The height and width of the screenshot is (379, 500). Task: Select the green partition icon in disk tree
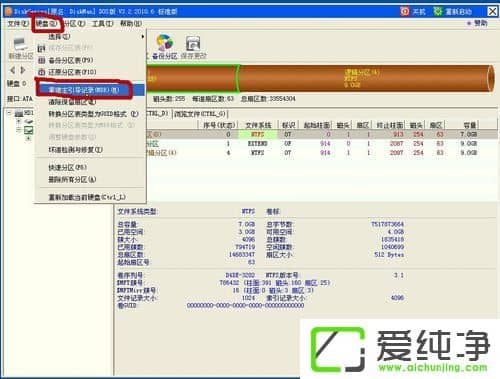[x=28, y=130]
